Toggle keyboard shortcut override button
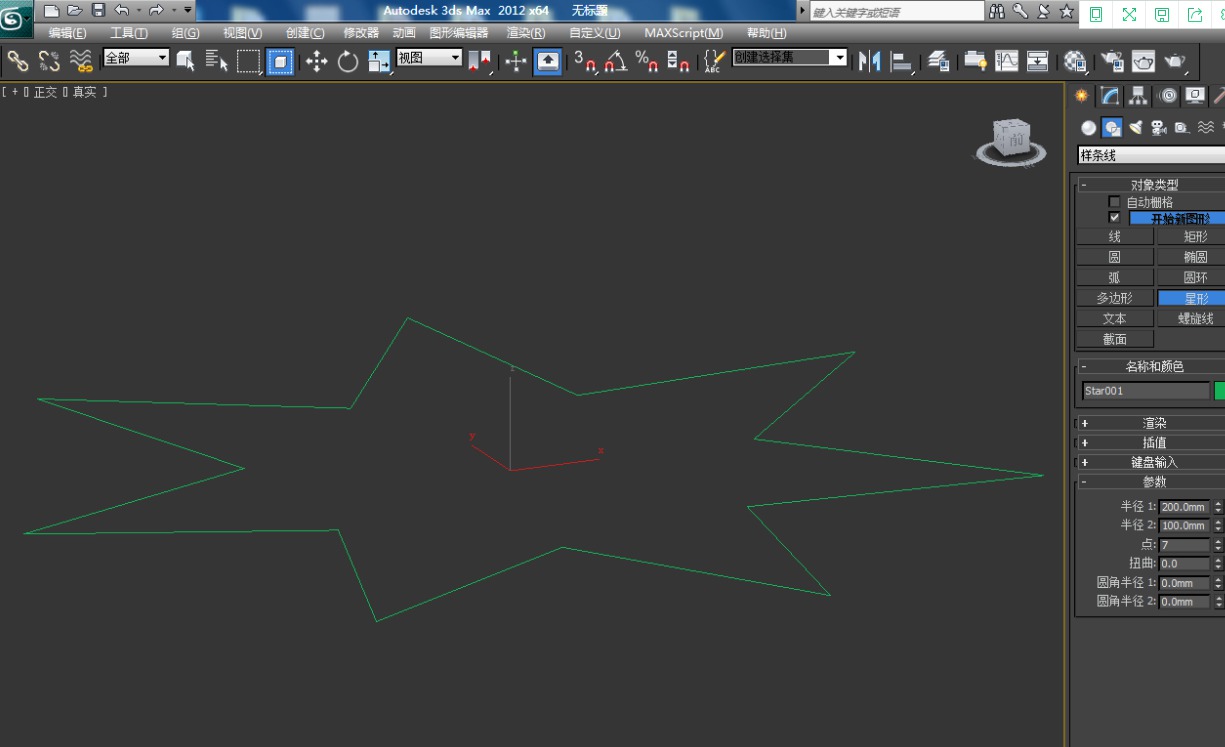Viewport: 1225px width, 747px height. [547, 61]
